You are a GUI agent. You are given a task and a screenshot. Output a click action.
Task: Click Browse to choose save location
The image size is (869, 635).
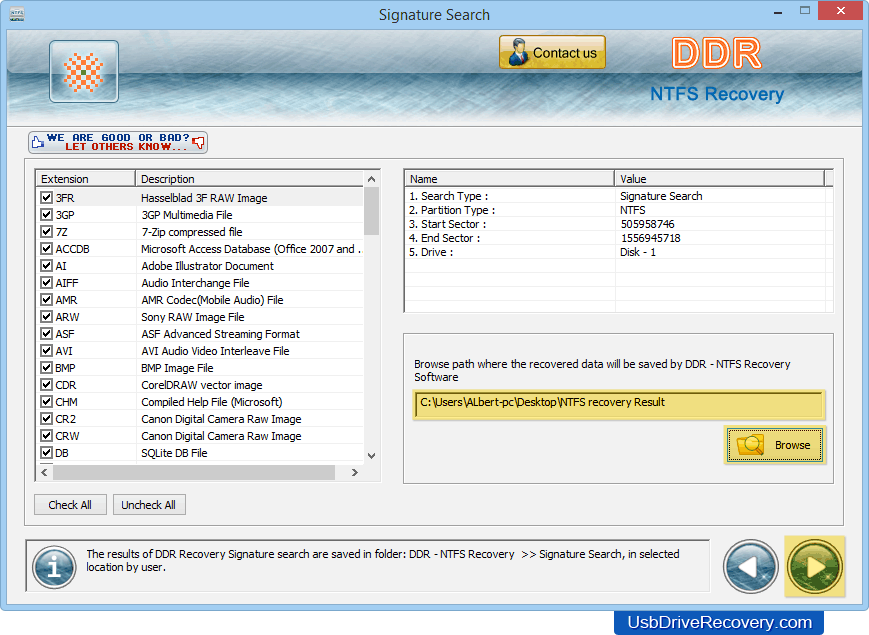(775, 445)
